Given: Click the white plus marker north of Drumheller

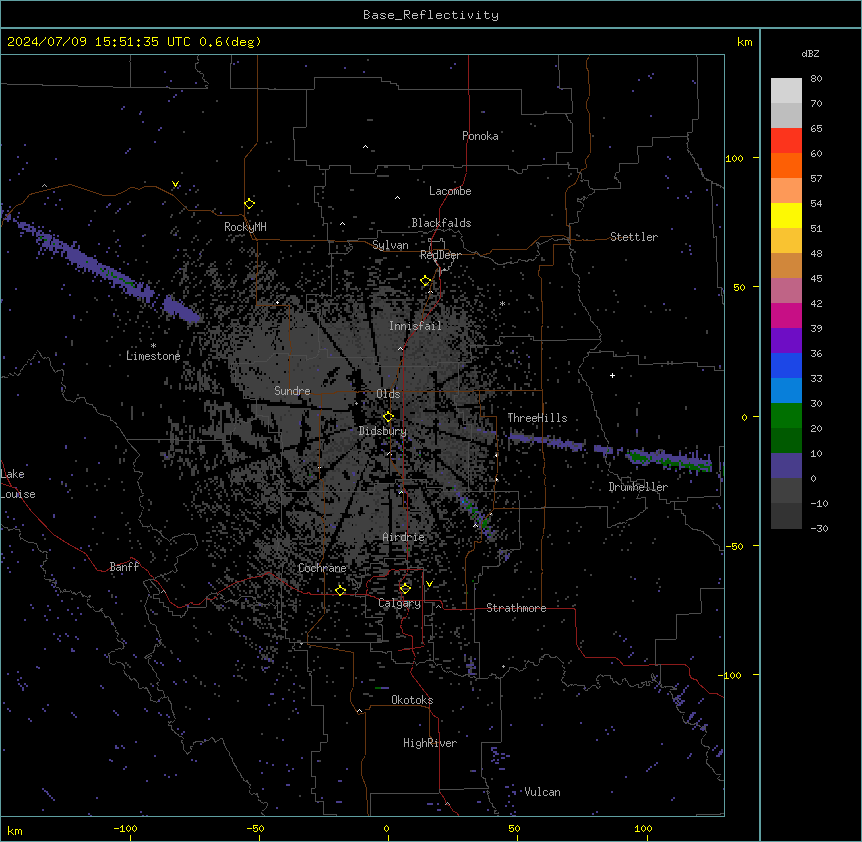Looking at the screenshot, I should click(612, 375).
